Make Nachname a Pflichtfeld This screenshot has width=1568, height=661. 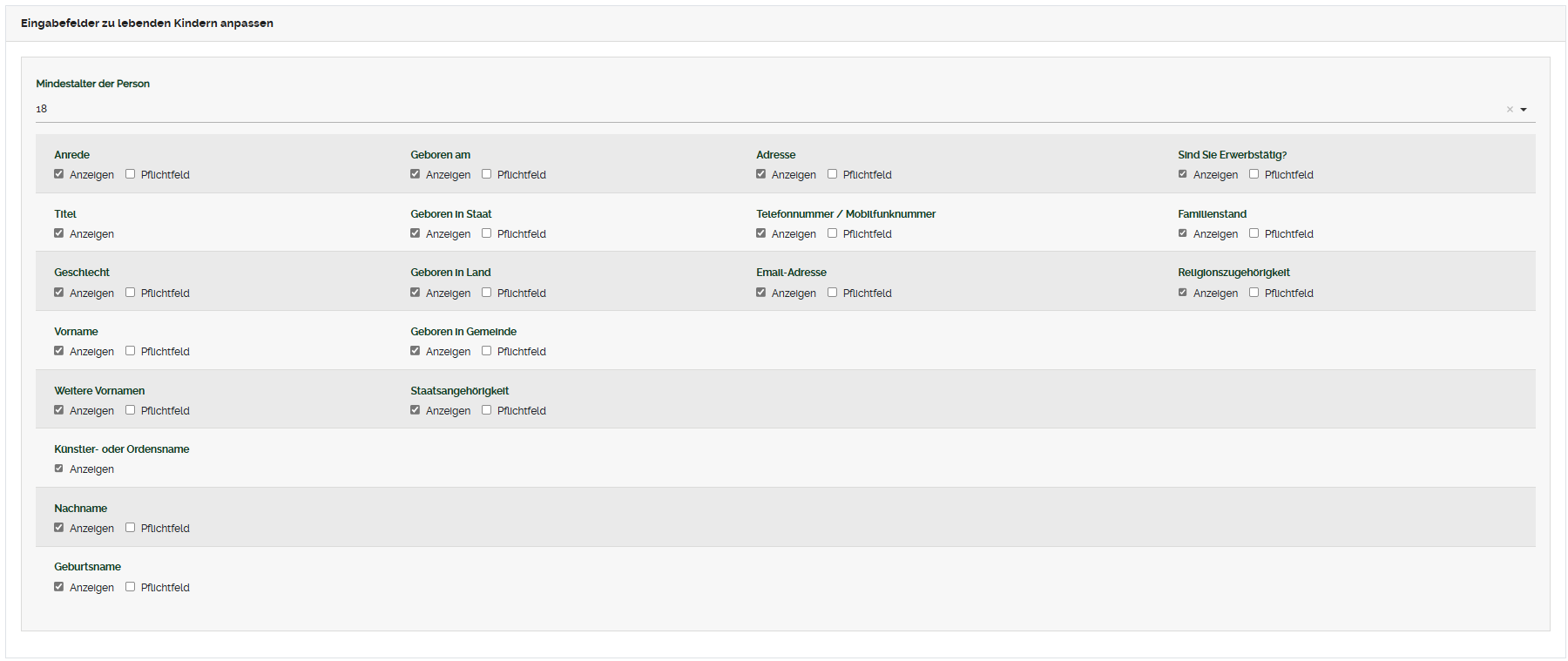point(131,528)
